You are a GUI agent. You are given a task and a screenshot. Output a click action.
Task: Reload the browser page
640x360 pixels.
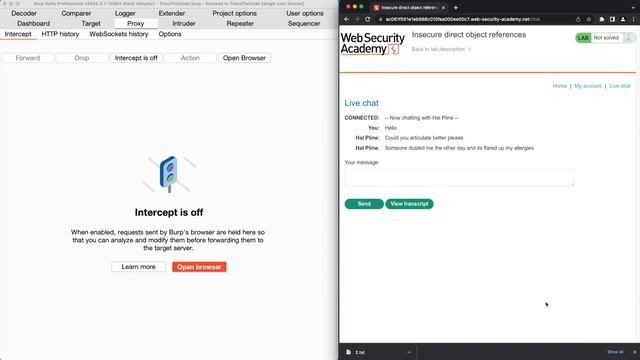coord(368,19)
